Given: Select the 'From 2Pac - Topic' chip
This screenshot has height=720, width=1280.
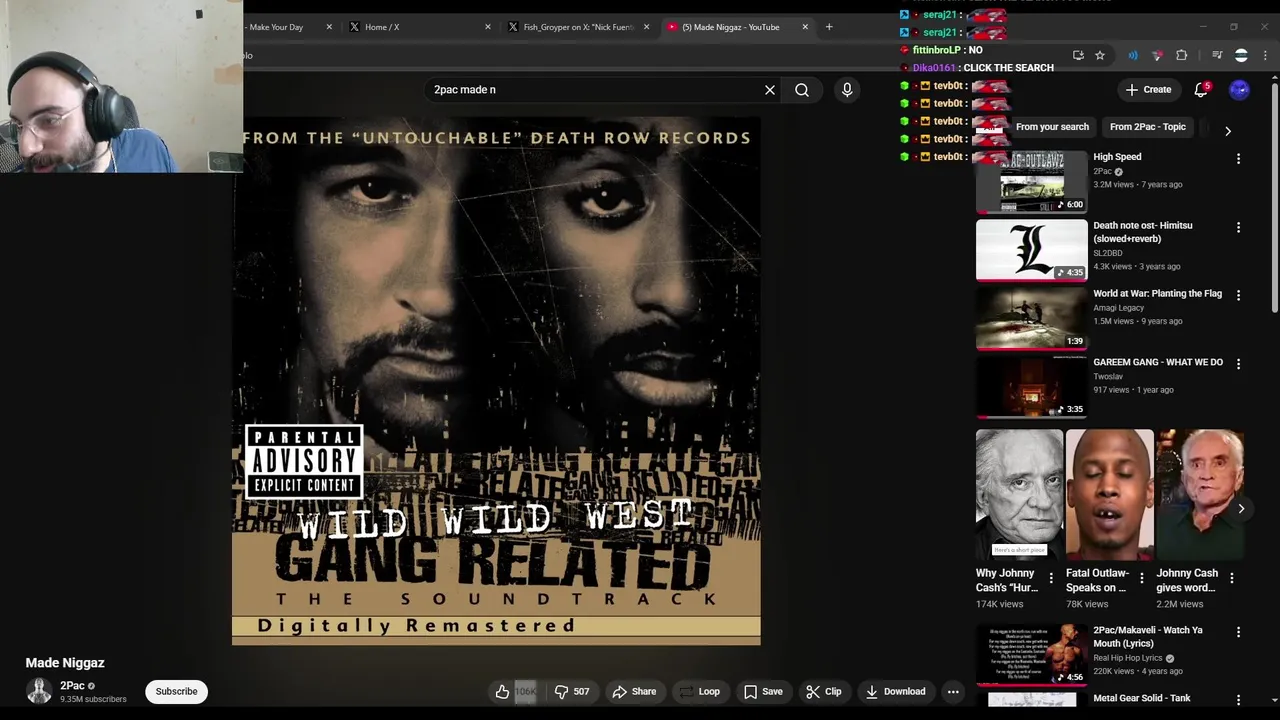Looking at the screenshot, I should pyautogui.click(x=1147, y=127).
